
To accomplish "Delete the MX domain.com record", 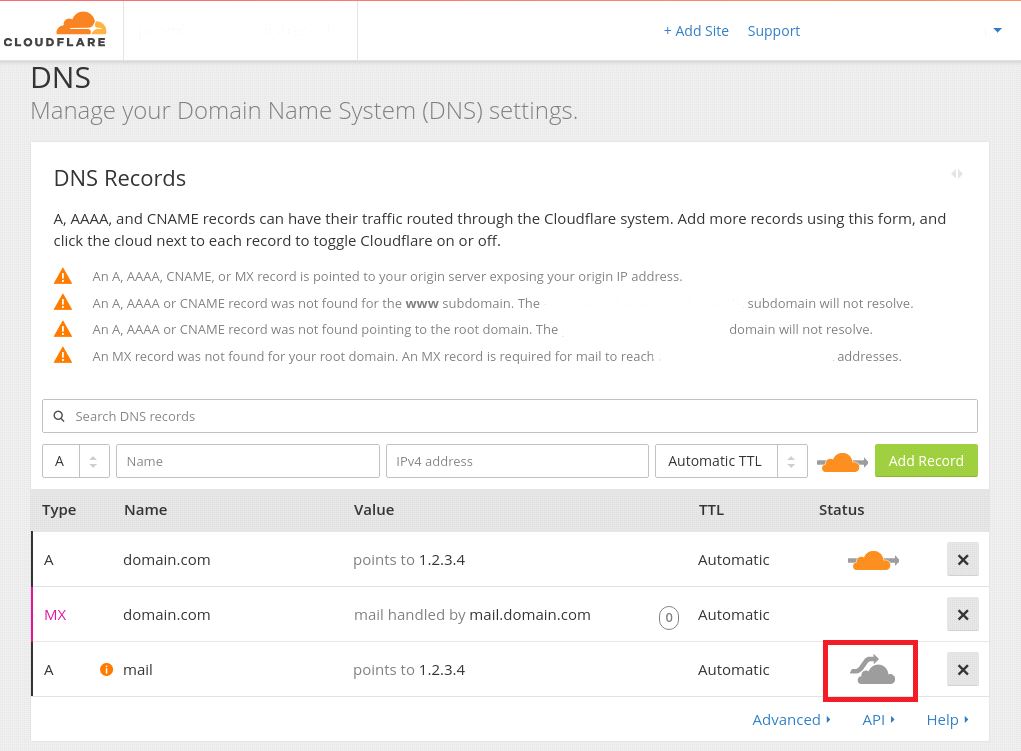I will coord(963,614).
